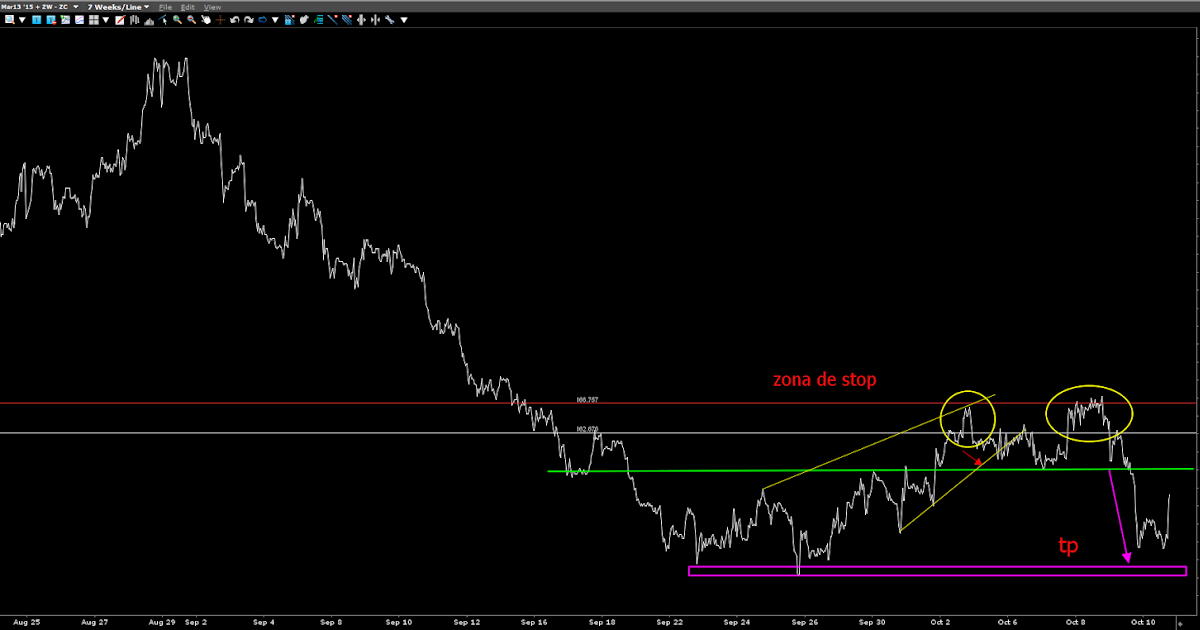
Task: Click the locked trendlines icon
Action: [x=289, y=19]
